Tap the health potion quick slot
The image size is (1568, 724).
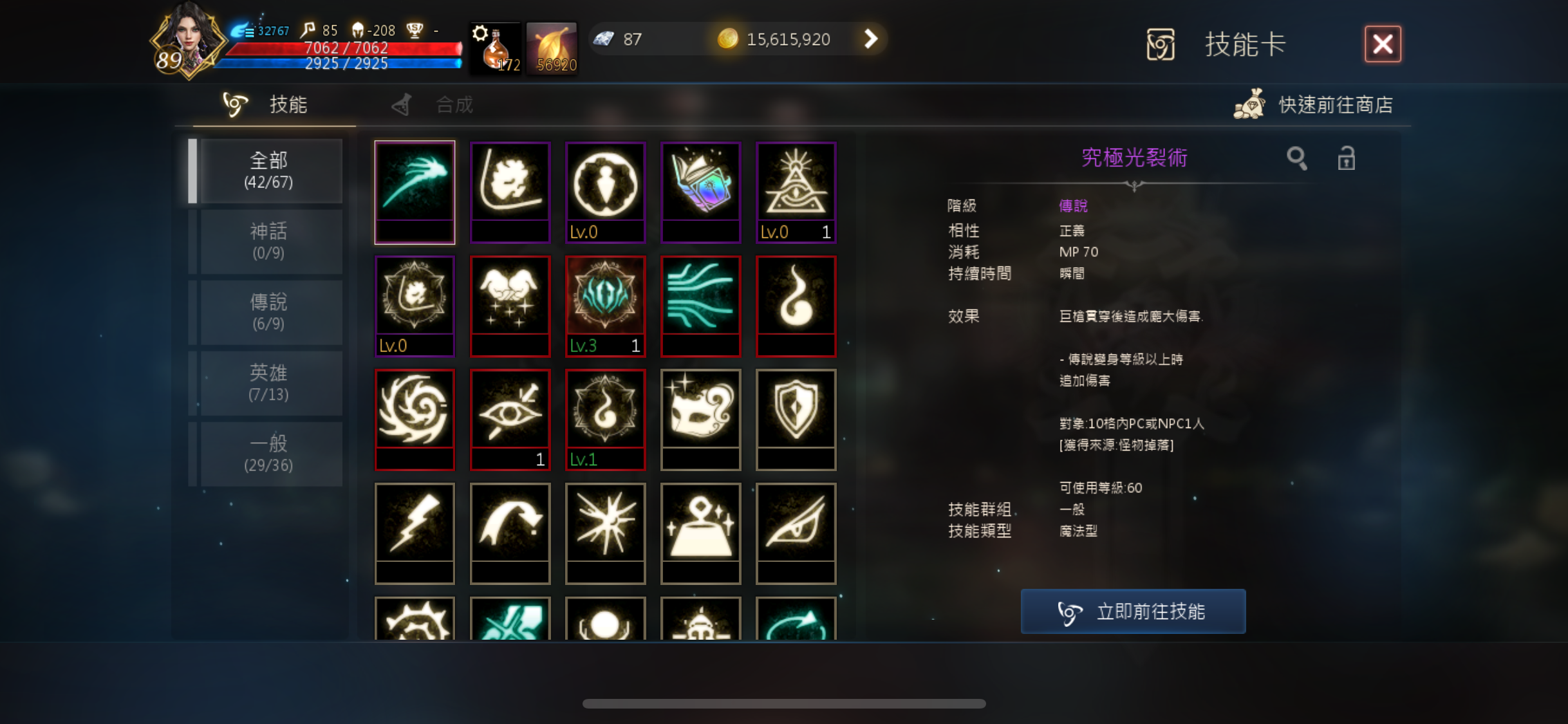(x=496, y=49)
